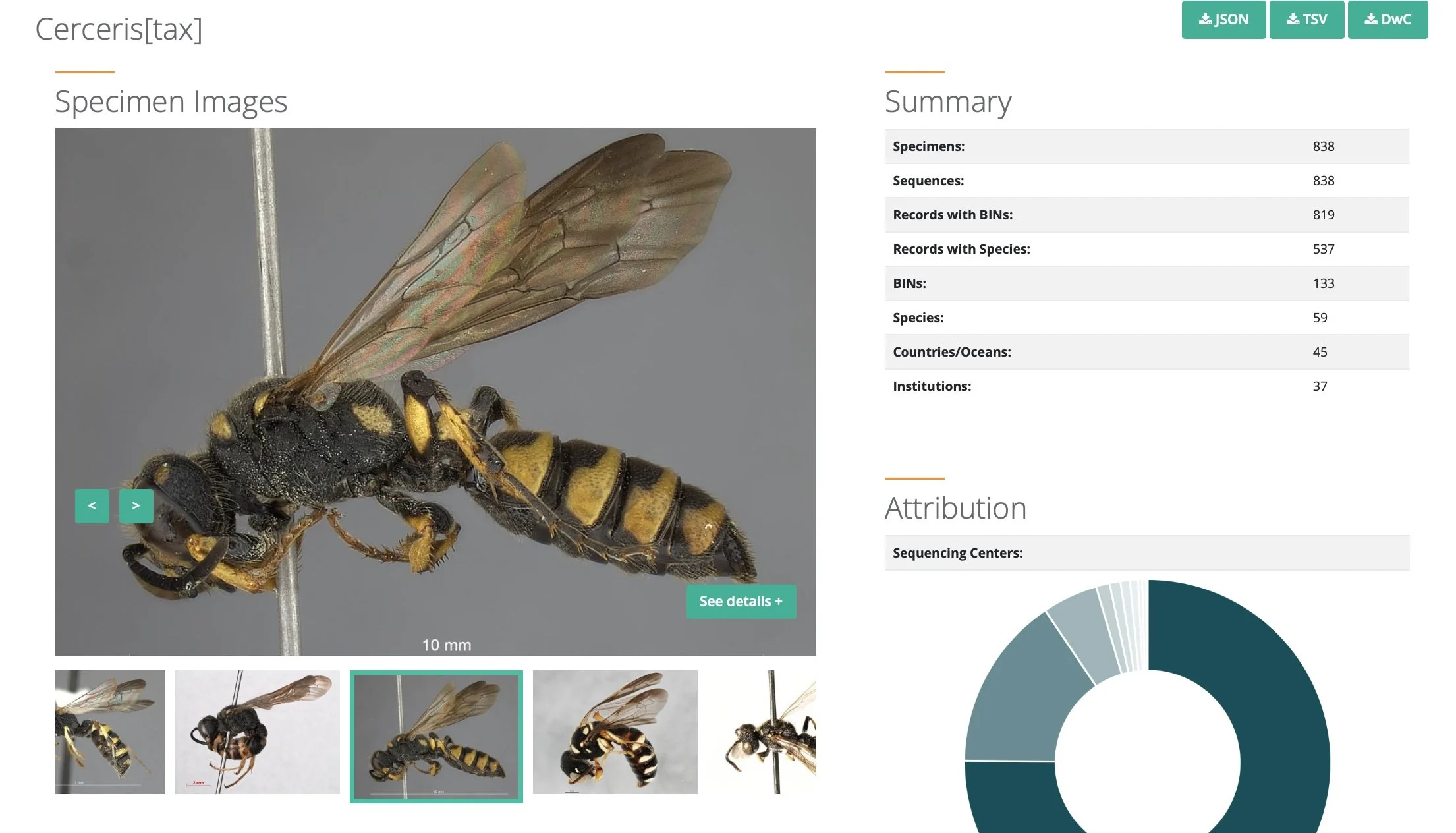Select the second specimen thumbnail
This screenshot has width=1456, height=833.
(257, 733)
